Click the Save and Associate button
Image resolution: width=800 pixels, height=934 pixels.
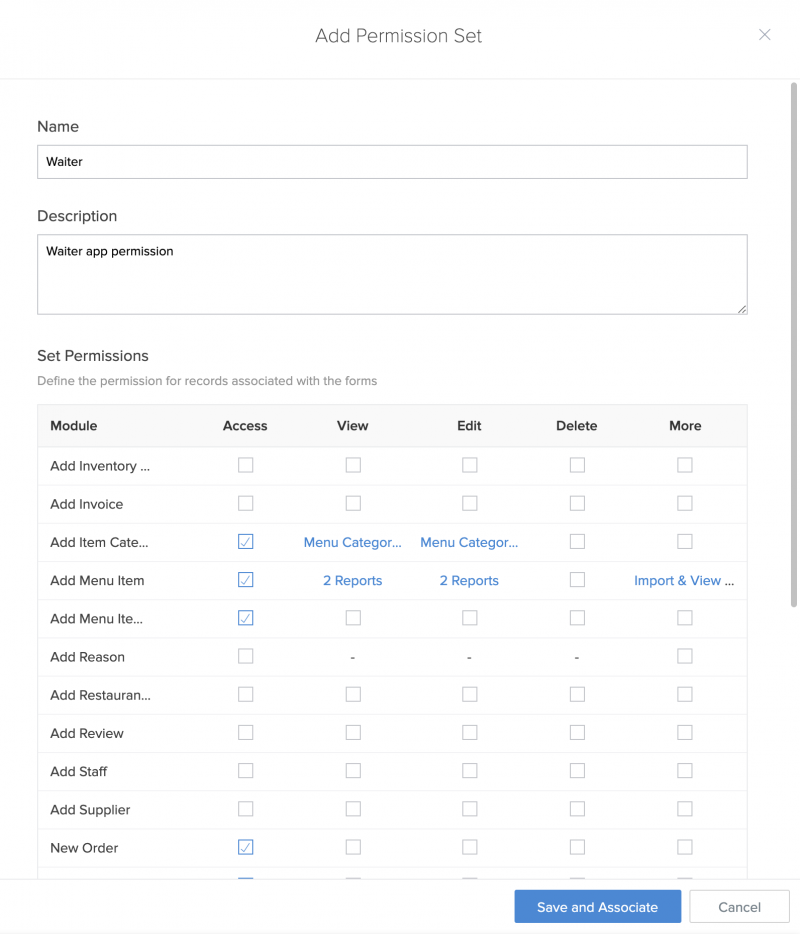[x=597, y=907]
